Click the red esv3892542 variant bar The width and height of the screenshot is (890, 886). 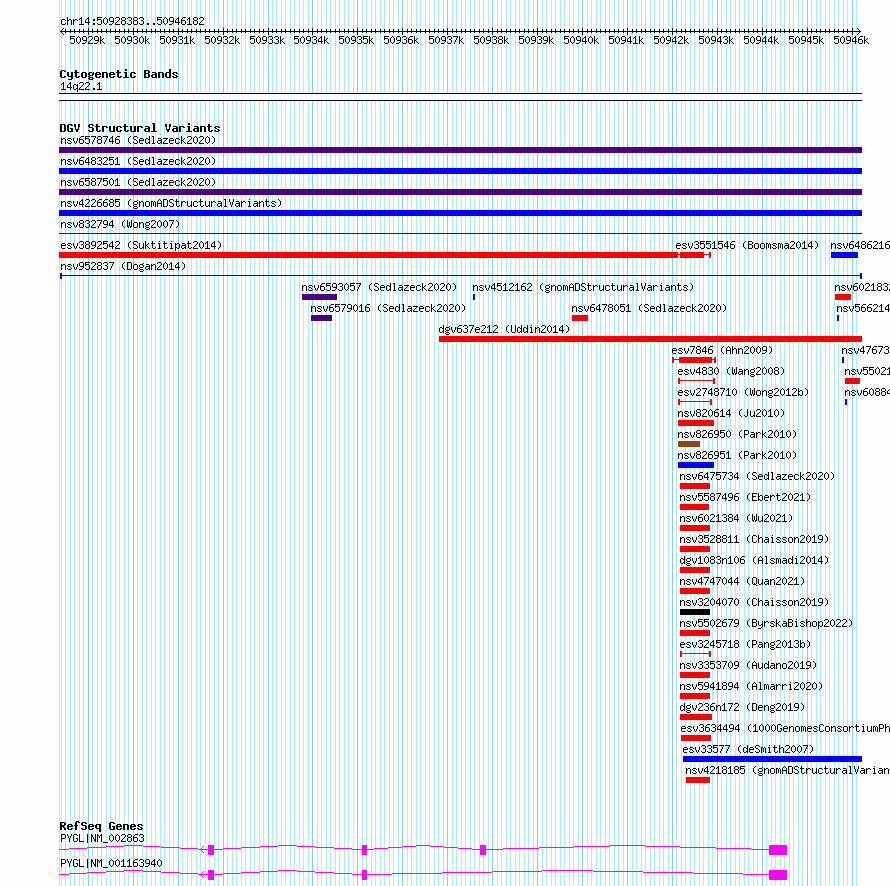tap(368, 255)
